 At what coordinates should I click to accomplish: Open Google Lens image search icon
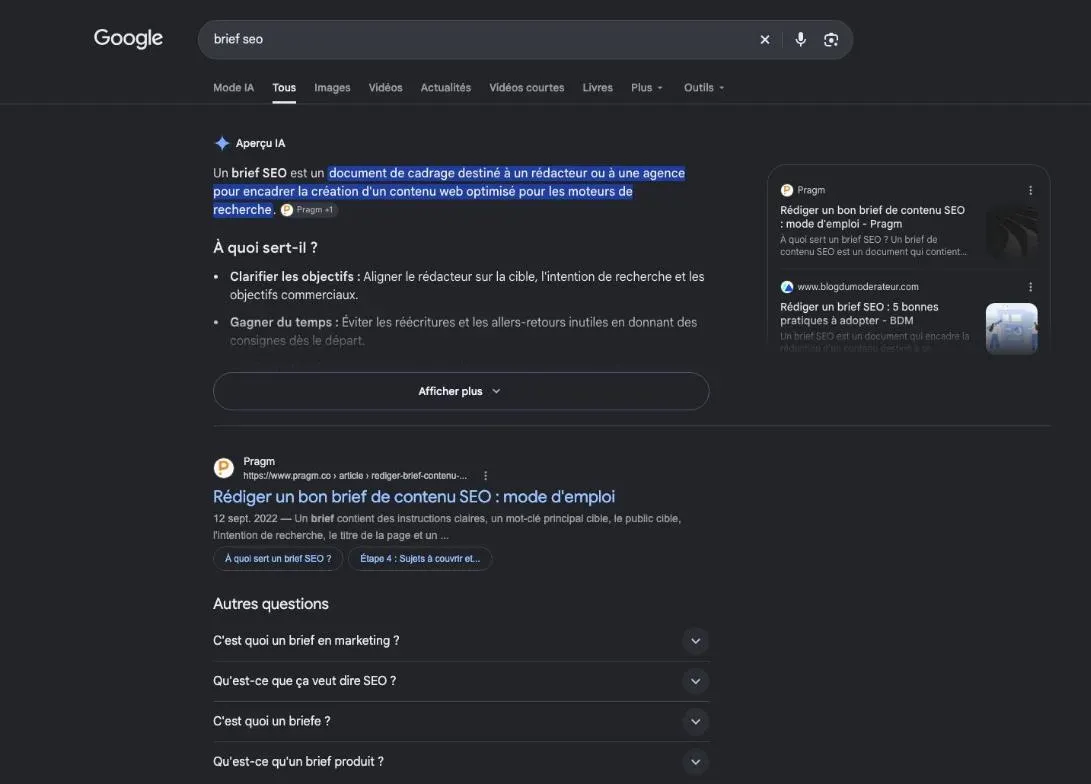(x=831, y=40)
